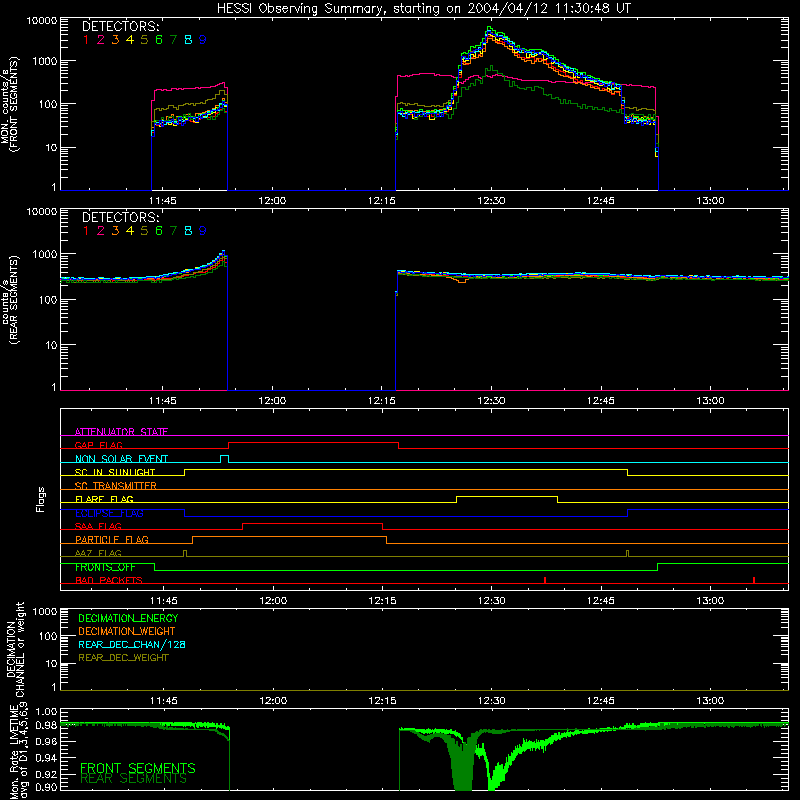Viewport: 800px width, 800px height.
Task: Click the REAR_DEC_CHAN/128 legend entry
Action: pos(132,644)
